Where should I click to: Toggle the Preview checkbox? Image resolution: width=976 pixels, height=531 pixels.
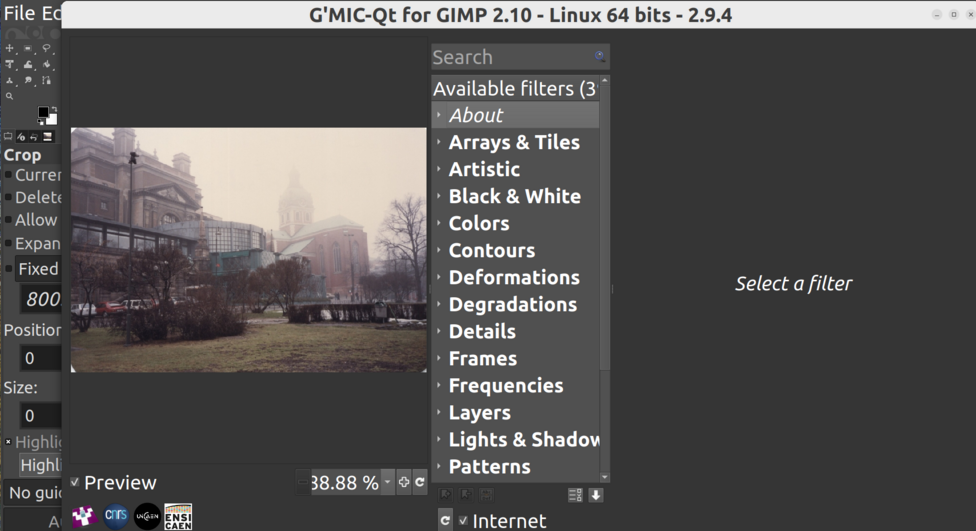(x=75, y=482)
